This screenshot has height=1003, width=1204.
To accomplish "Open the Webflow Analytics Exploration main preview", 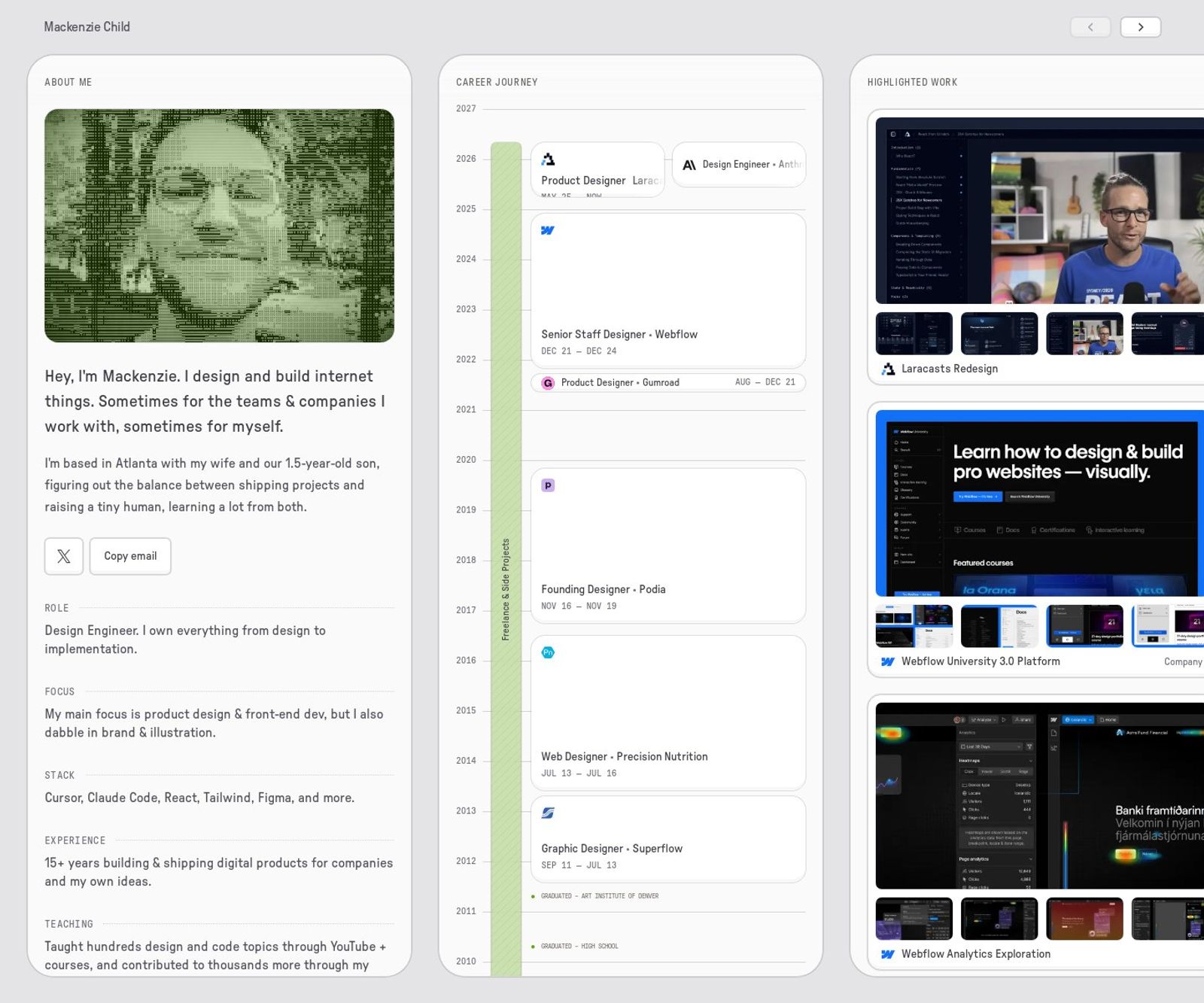I will point(1040,796).
